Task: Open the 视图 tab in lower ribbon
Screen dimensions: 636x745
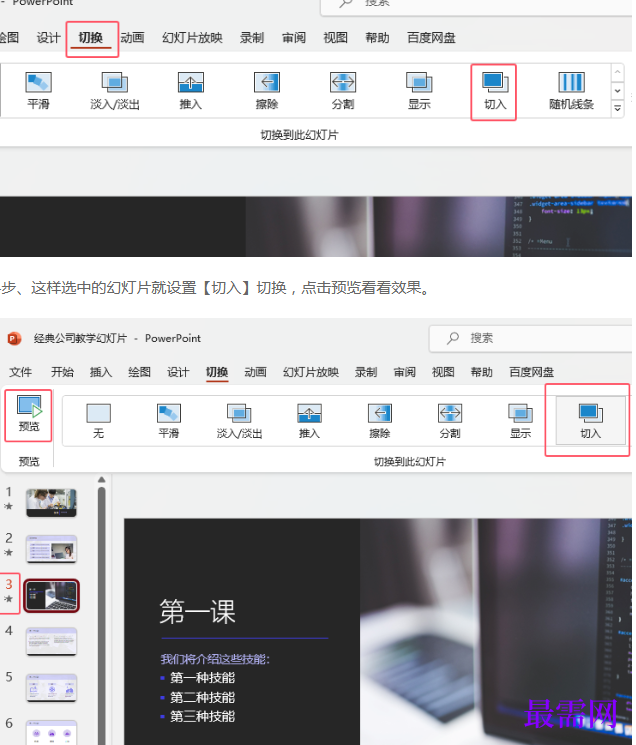Action: tap(443, 372)
